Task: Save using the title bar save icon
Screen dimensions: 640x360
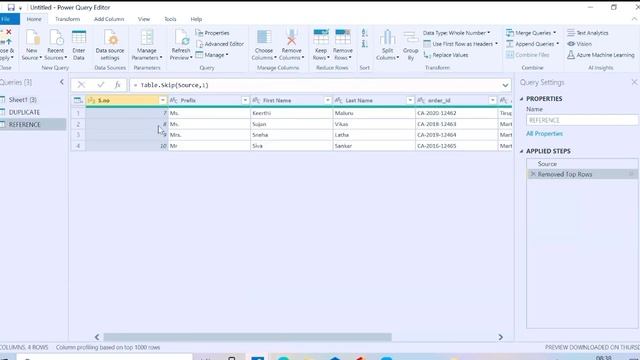Action: pos(11,7)
